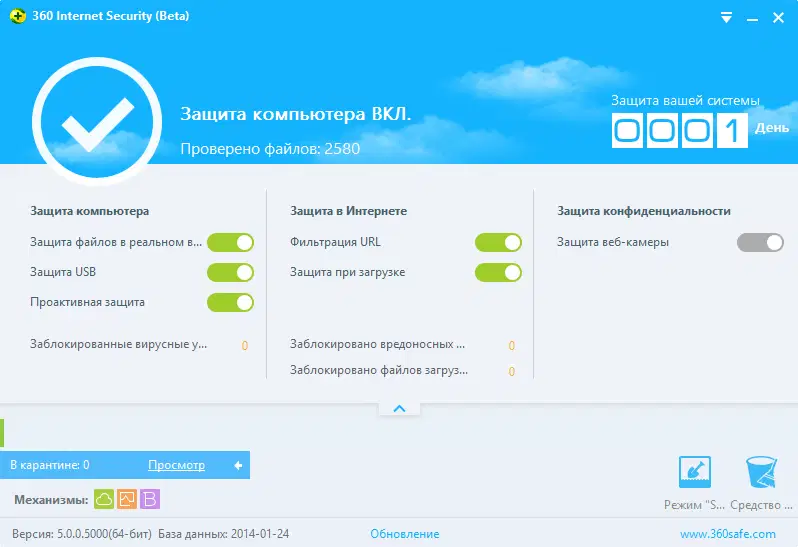Screen dimensions: 798x547
Task: Click the Защита конфиденциальности section heading
Action: point(644,211)
